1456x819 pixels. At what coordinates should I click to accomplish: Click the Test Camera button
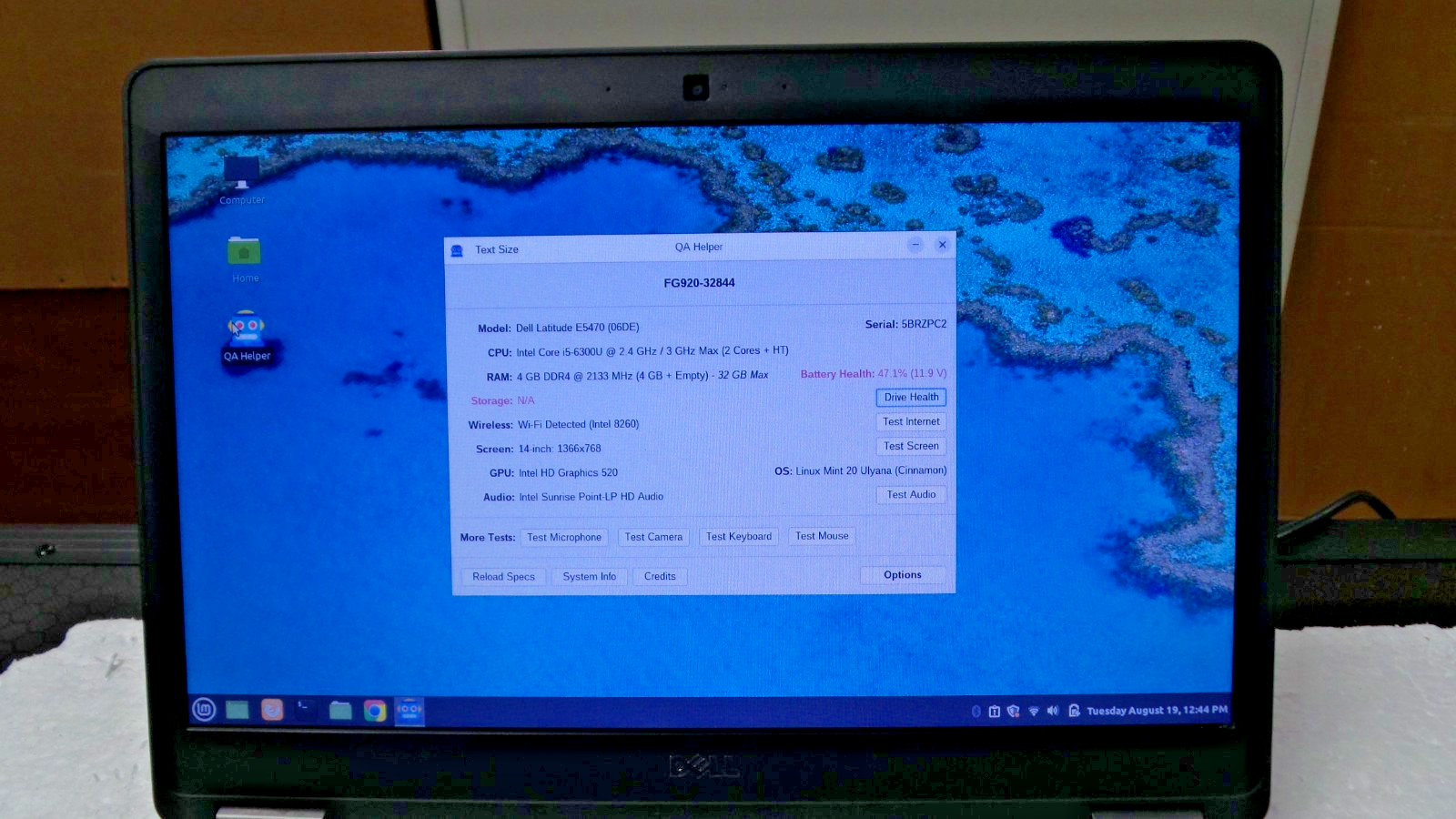click(653, 537)
